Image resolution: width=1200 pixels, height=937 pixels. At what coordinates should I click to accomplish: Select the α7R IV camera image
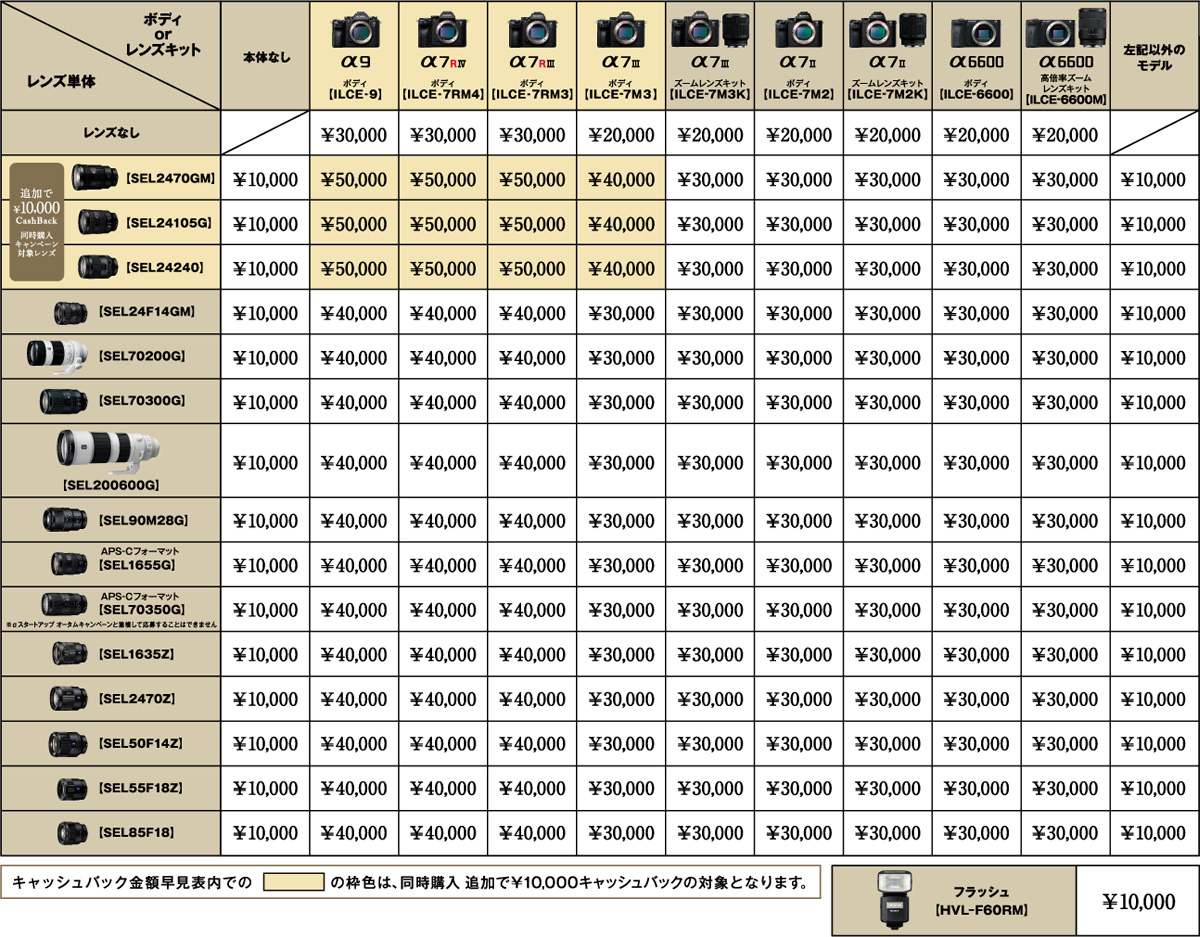tap(443, 32)
